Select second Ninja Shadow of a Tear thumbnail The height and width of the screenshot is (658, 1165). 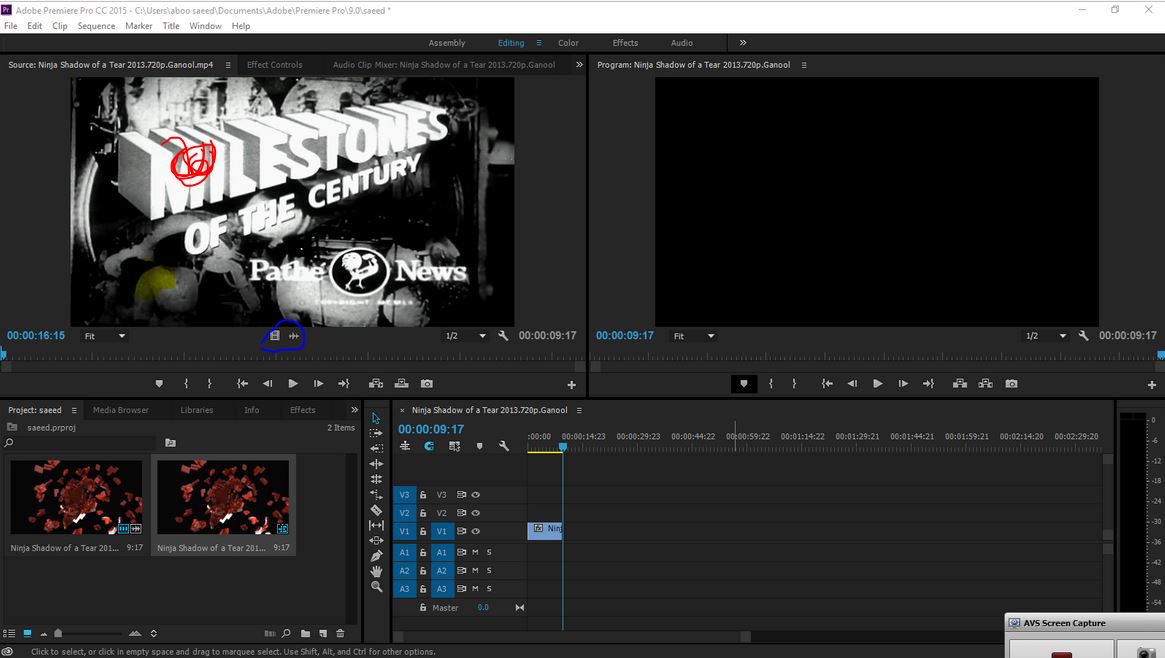(x=223, y=497)
